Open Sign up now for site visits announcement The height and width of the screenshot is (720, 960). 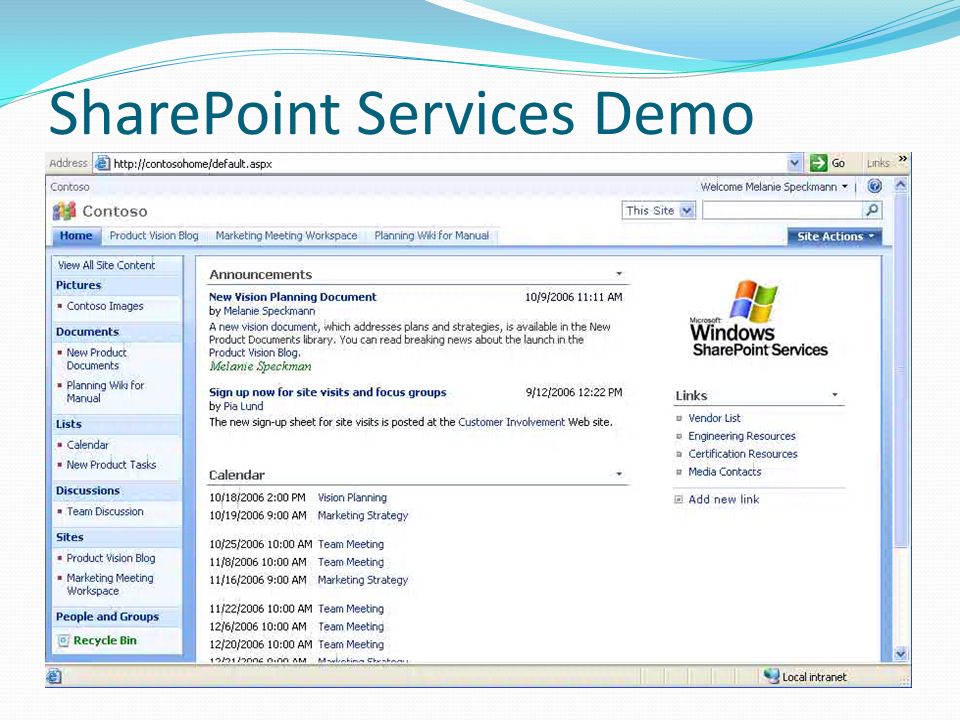click(x=328, y=392)
